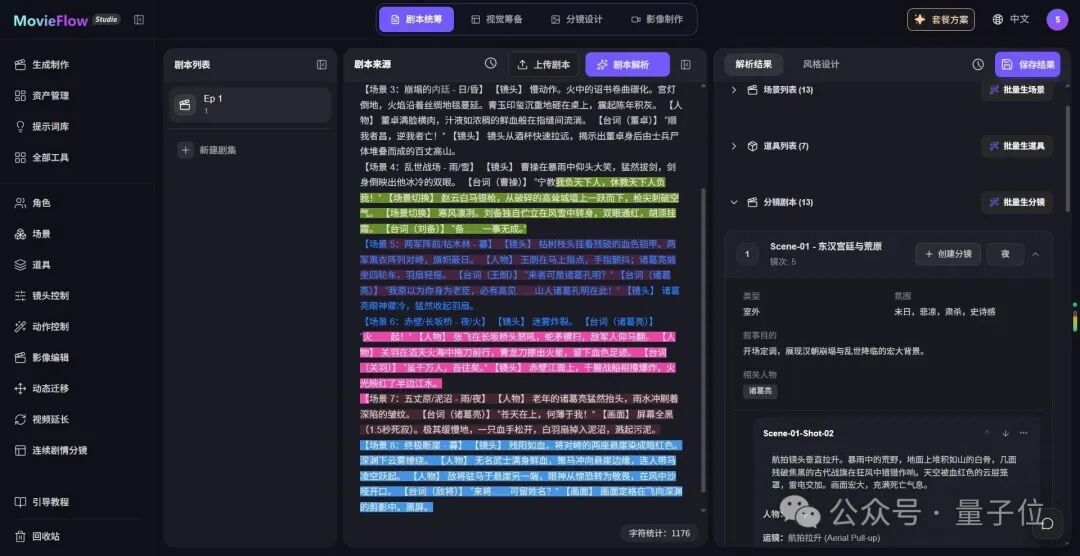Viewport: 1080px width, 556px height.
Task: Click 批量生场景 button
Action: [1017, 90]
